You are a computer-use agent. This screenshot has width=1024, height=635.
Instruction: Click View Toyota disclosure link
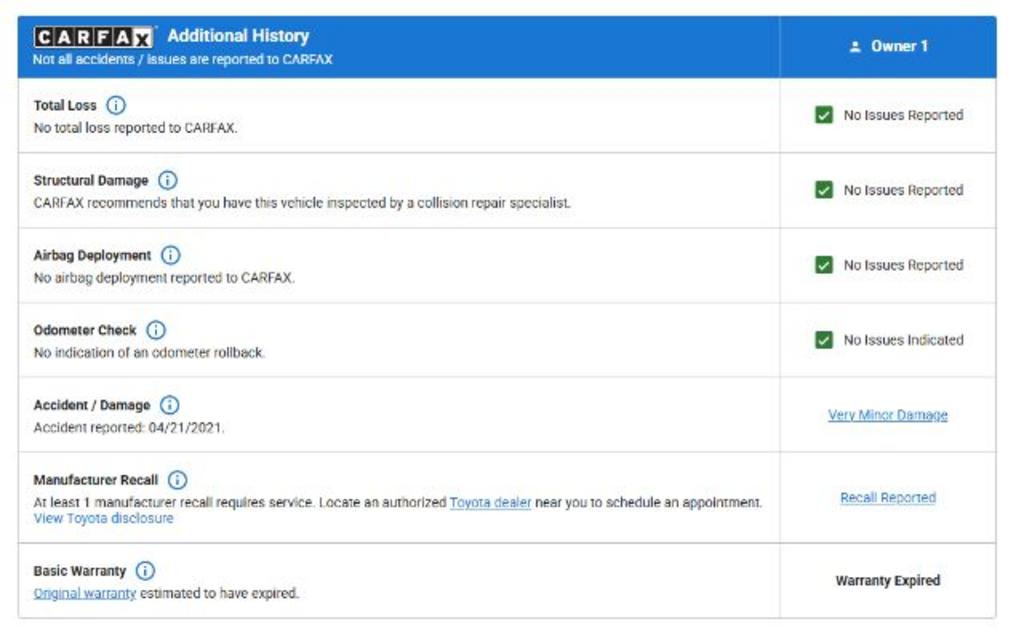pos(103,519)
